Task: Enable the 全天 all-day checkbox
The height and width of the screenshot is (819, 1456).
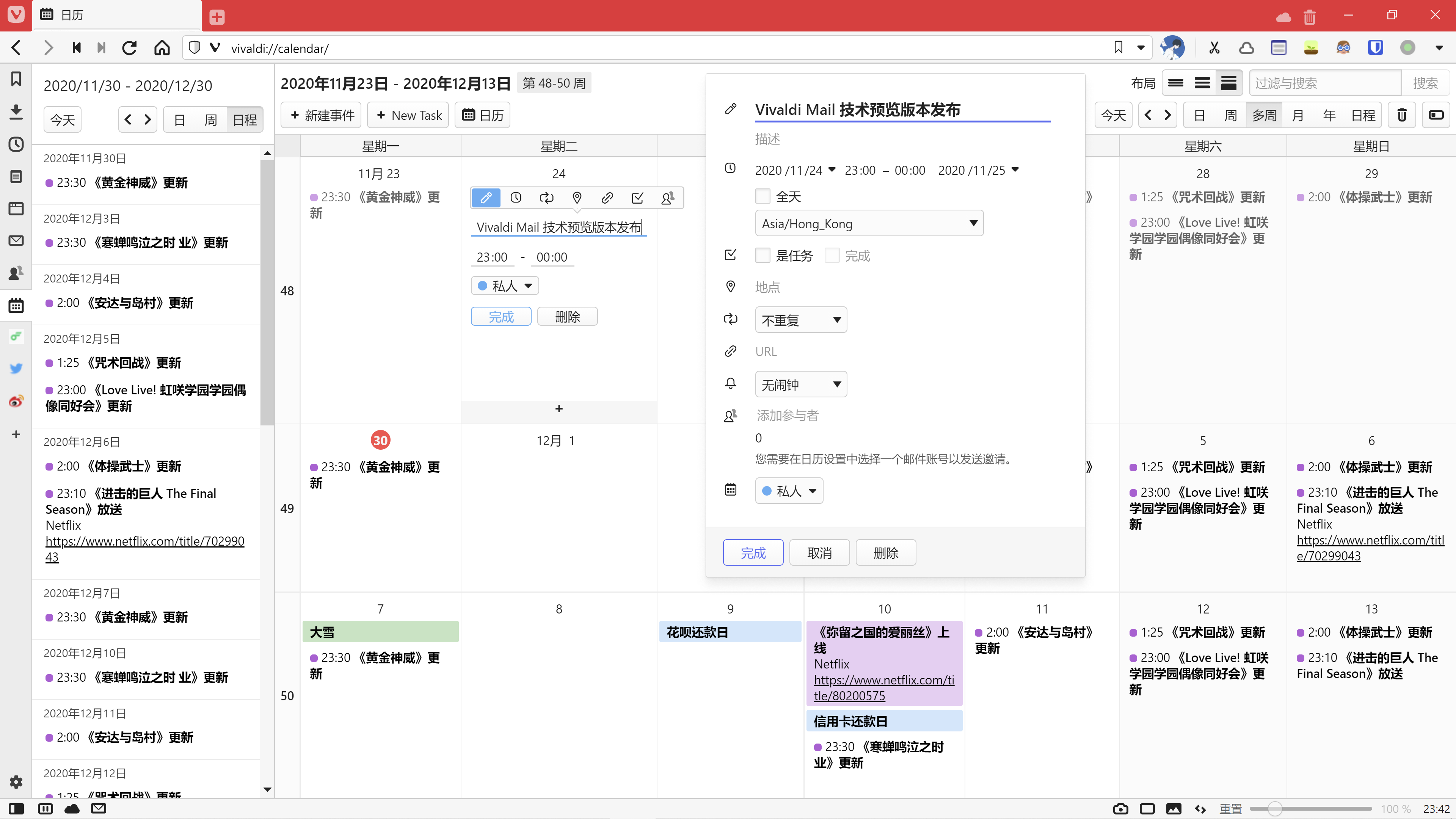Action: click(x=763, y=197)
